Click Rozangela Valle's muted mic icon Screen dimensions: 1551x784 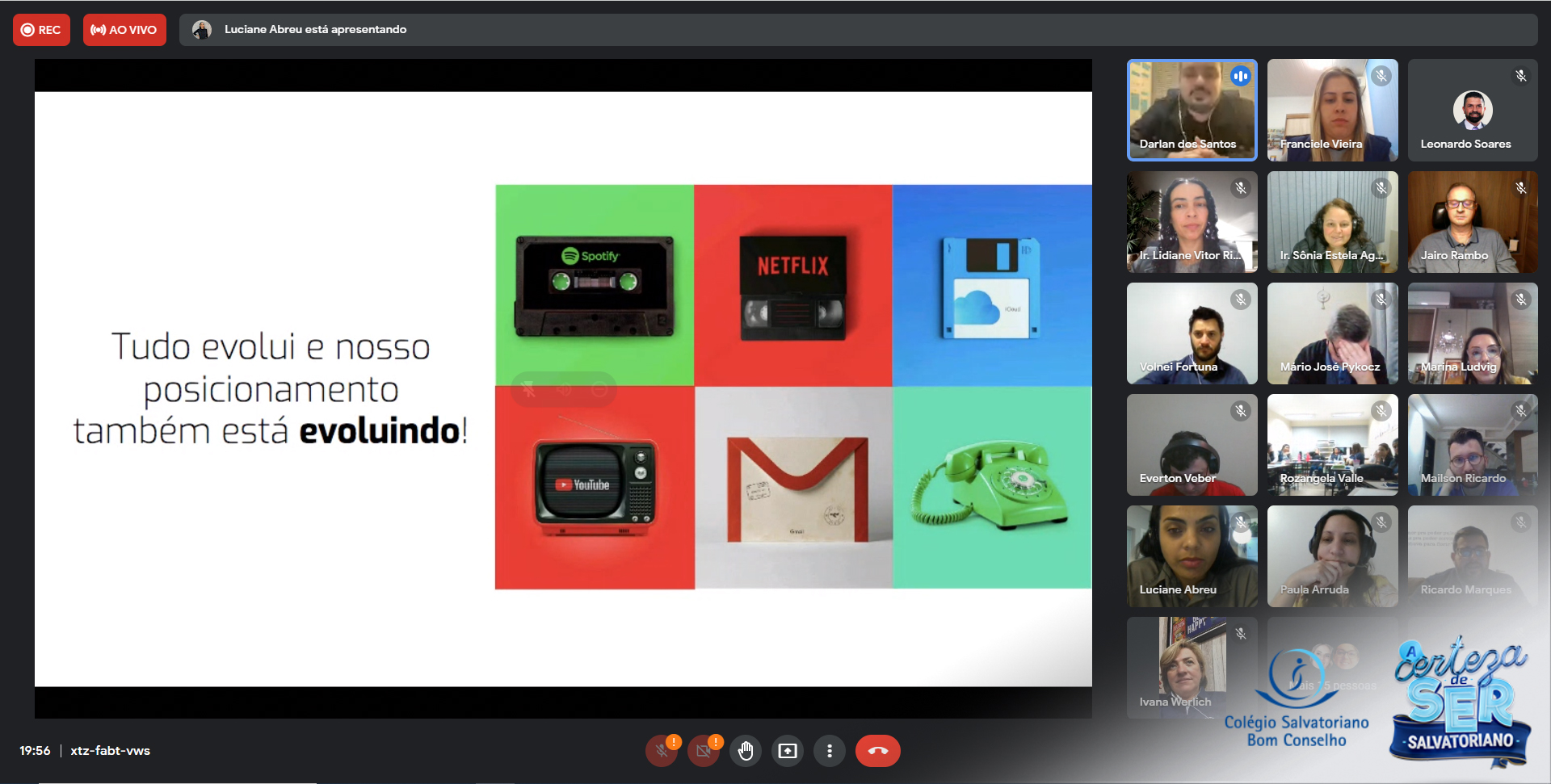(1381, 411)
